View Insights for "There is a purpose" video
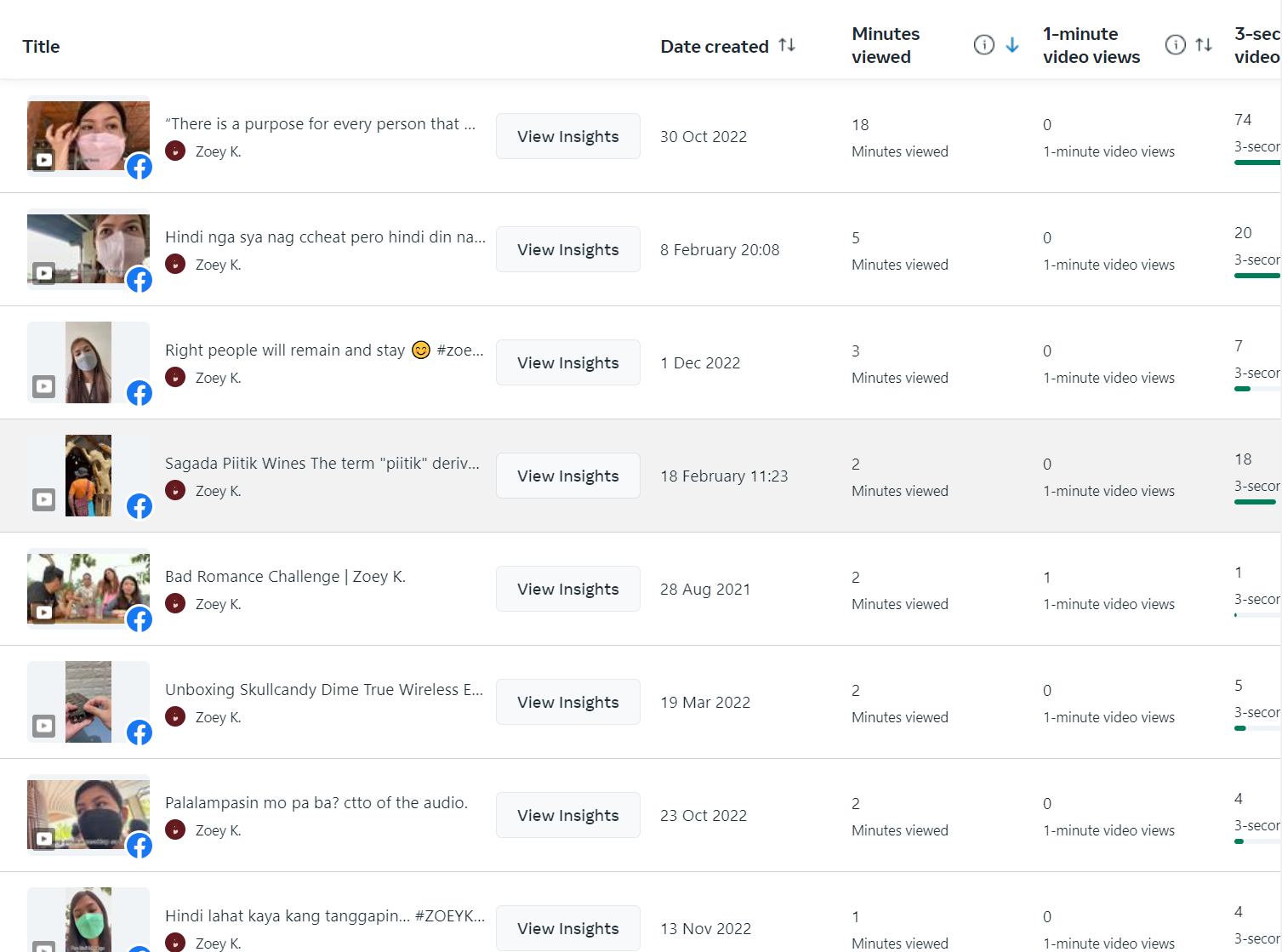The image size is (1282, 952). [567, 136]
